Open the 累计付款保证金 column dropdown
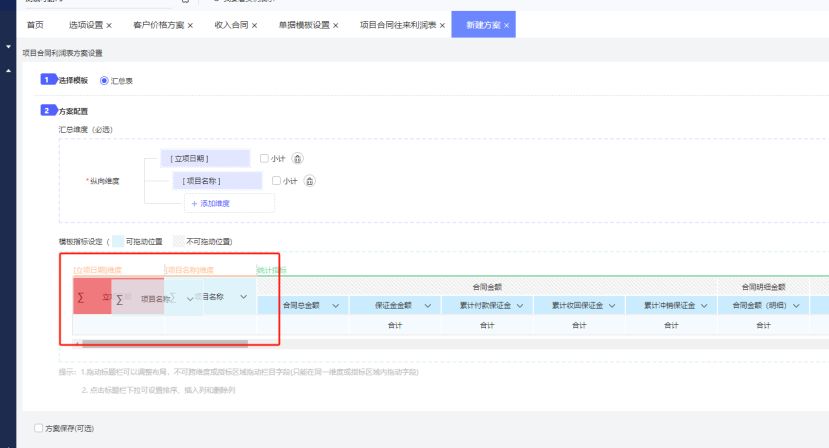This screenshot has width=829, height=448. pyautogui.click(x=520, y=306)
